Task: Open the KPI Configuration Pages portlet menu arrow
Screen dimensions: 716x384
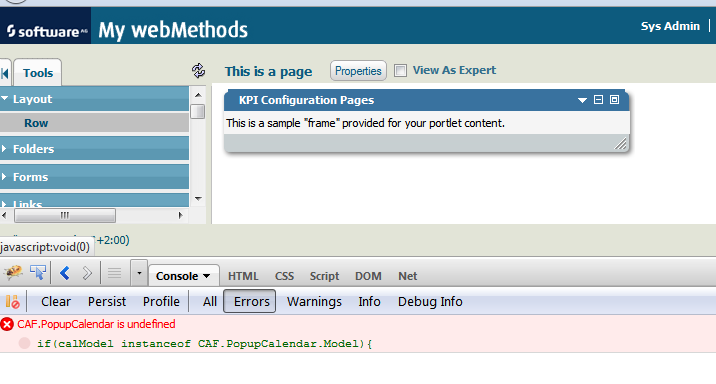Action: pyautogui.click(x=582, y=100)
